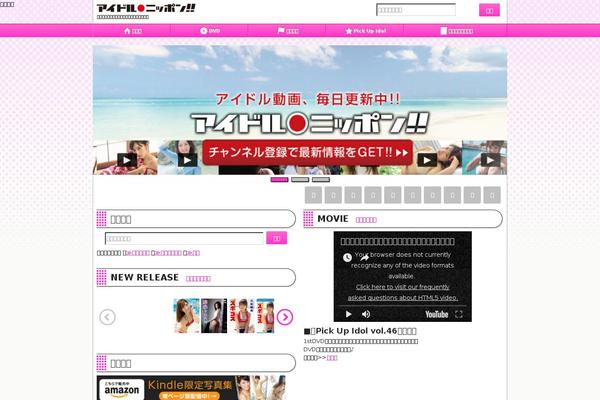Open the DVD disc icon menu item
This screenshot has width=600, height=400.
click(210, 31)
